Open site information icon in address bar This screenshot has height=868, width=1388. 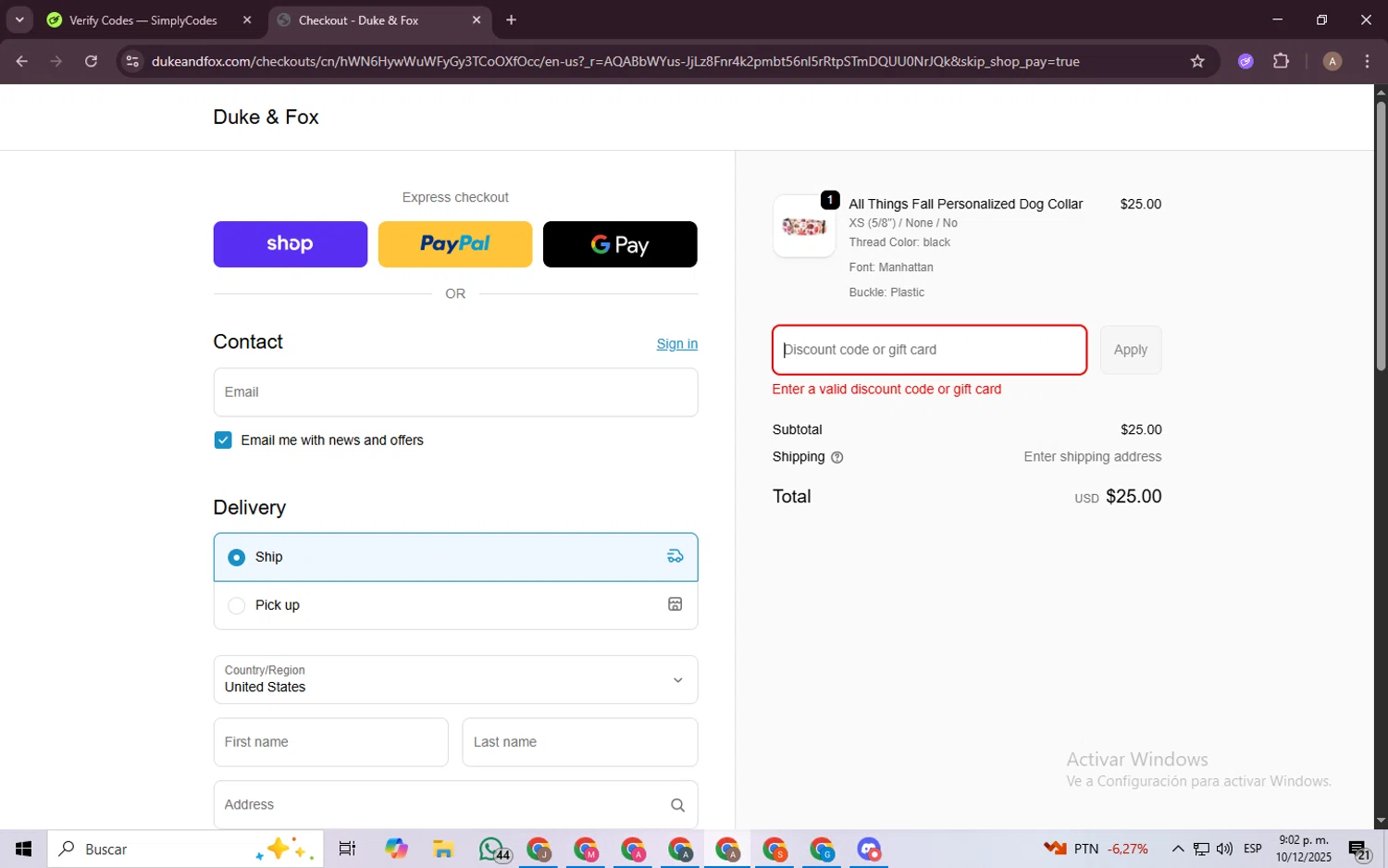(132, 61)
